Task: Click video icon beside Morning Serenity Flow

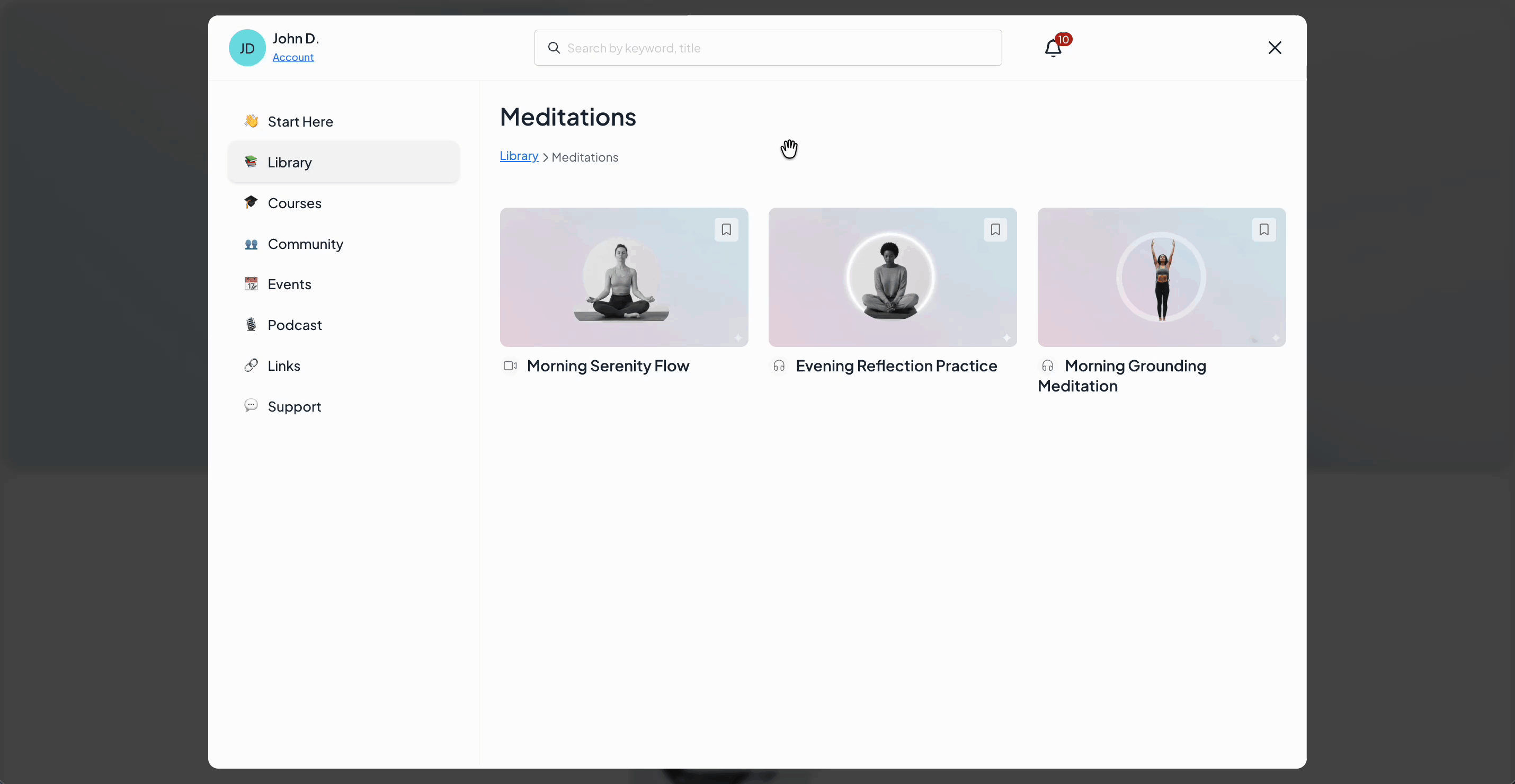Action: point(510,366)
